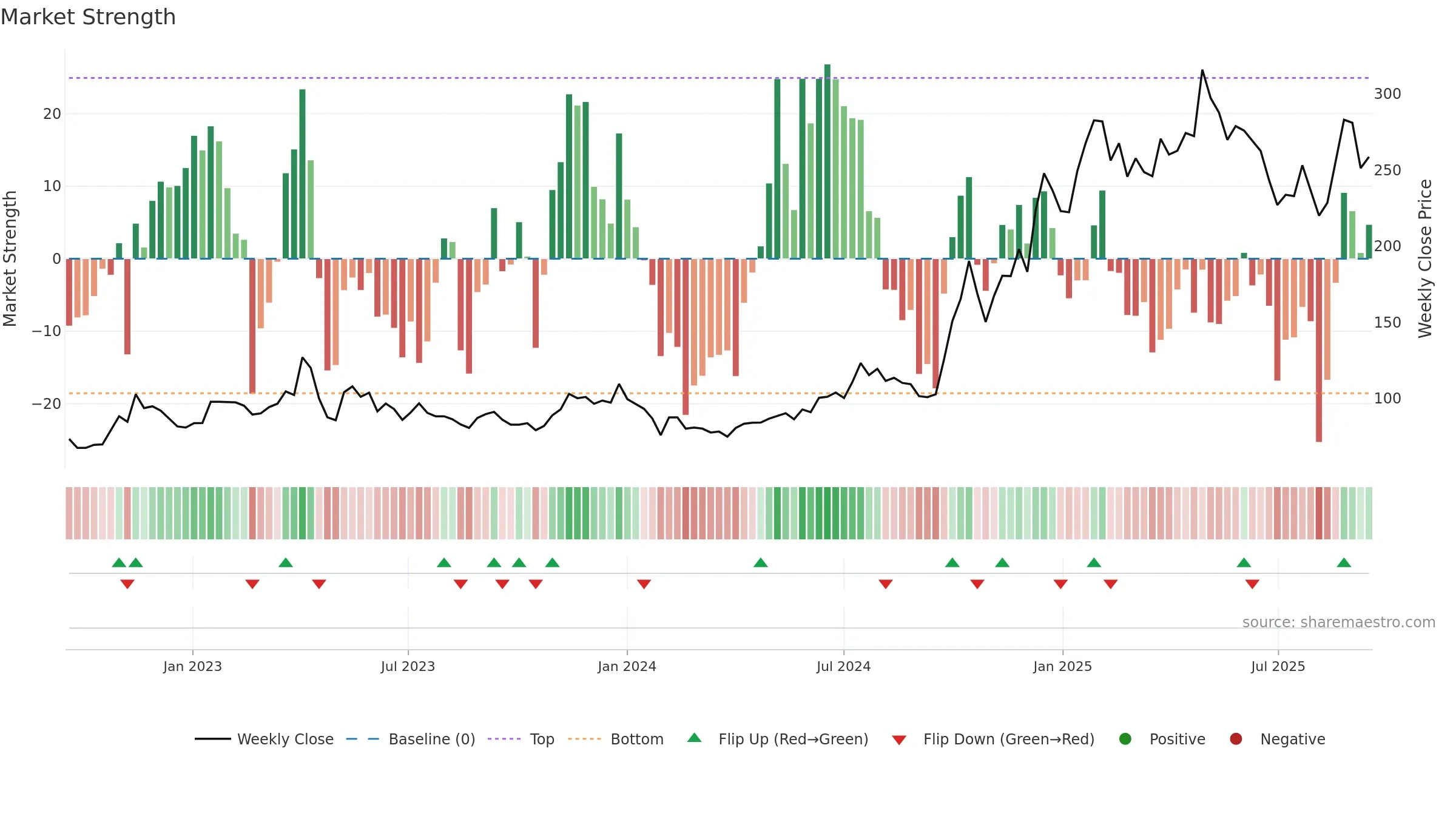Click the left-axis tick label −20
1456x819 pixels.
click(x=47, y=404)
